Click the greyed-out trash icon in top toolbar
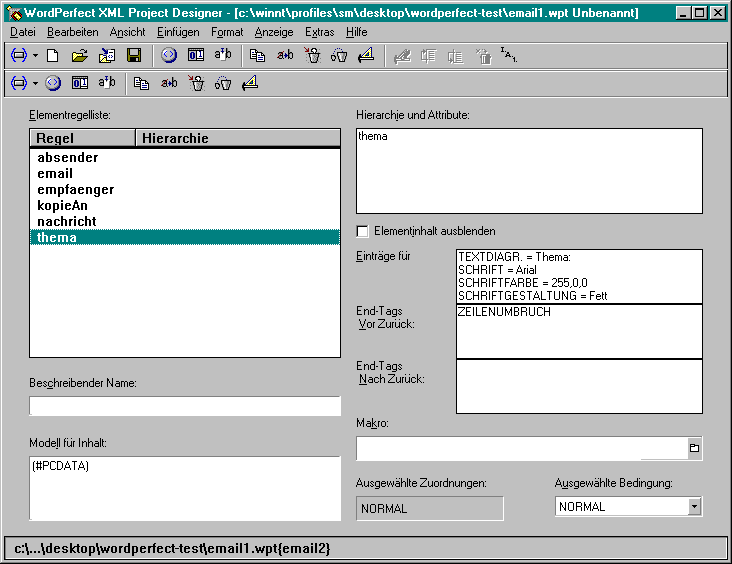 tap(483, 56)
